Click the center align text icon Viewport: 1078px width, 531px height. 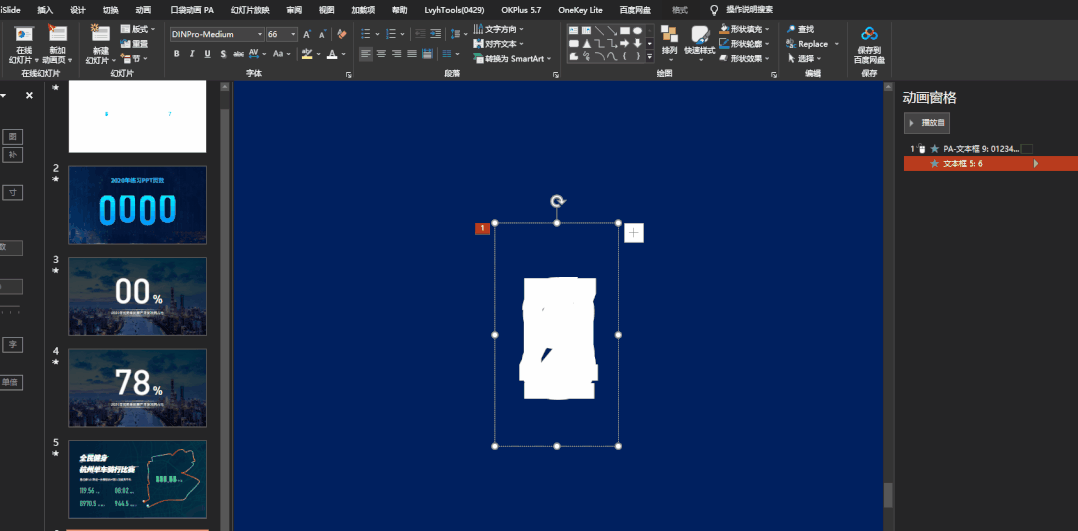click(381, 54)
